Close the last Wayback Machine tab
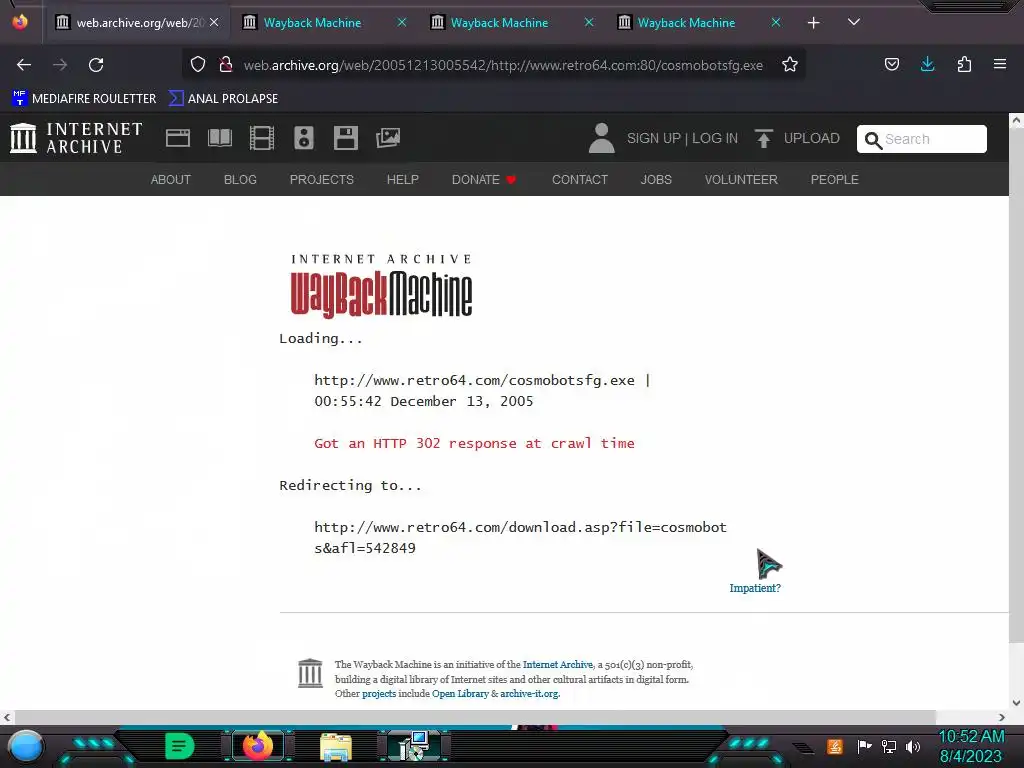Viewport: 1024px width, 768px height. tap(776, 22)
